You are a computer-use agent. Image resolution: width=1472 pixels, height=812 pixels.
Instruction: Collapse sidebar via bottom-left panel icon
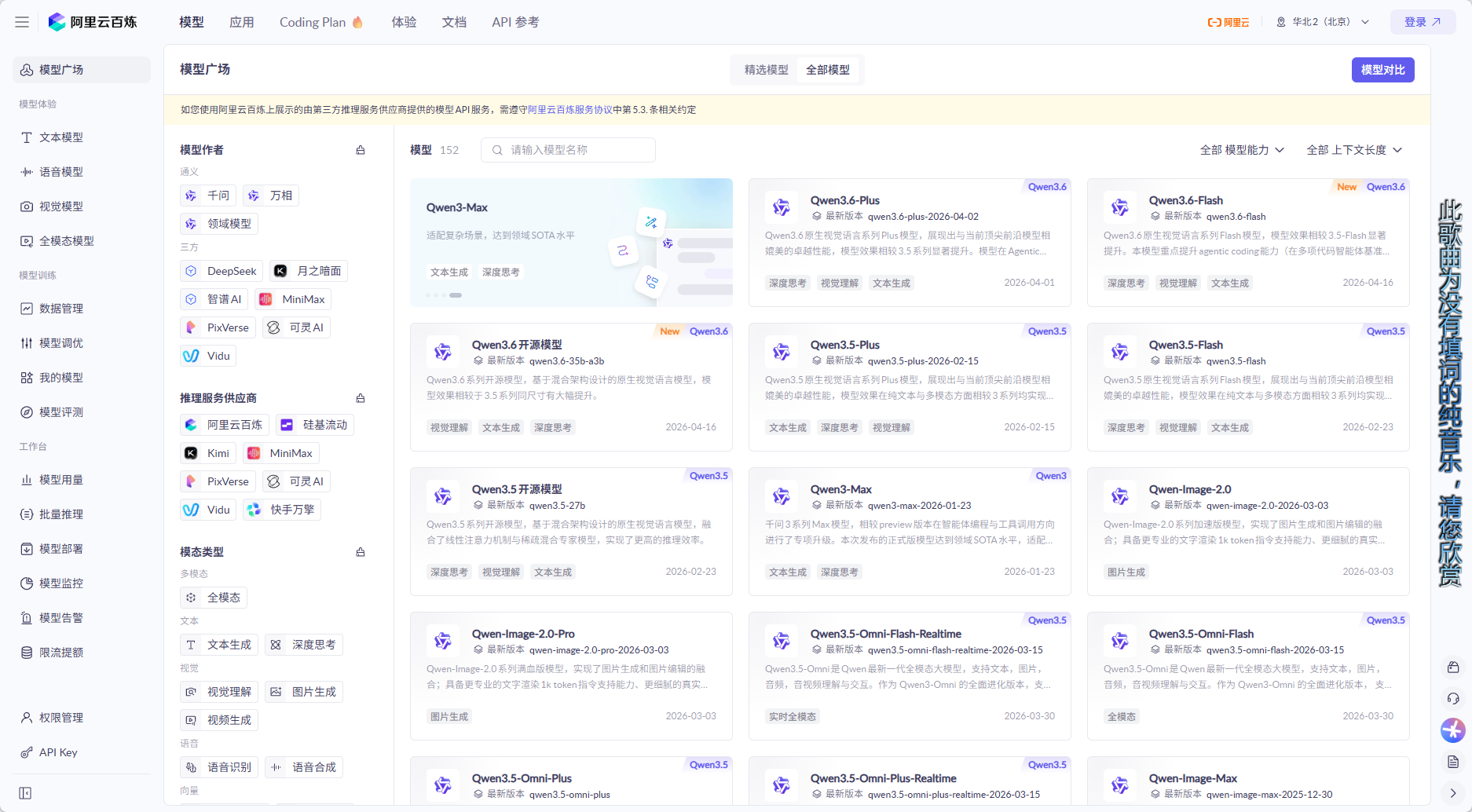25,793
